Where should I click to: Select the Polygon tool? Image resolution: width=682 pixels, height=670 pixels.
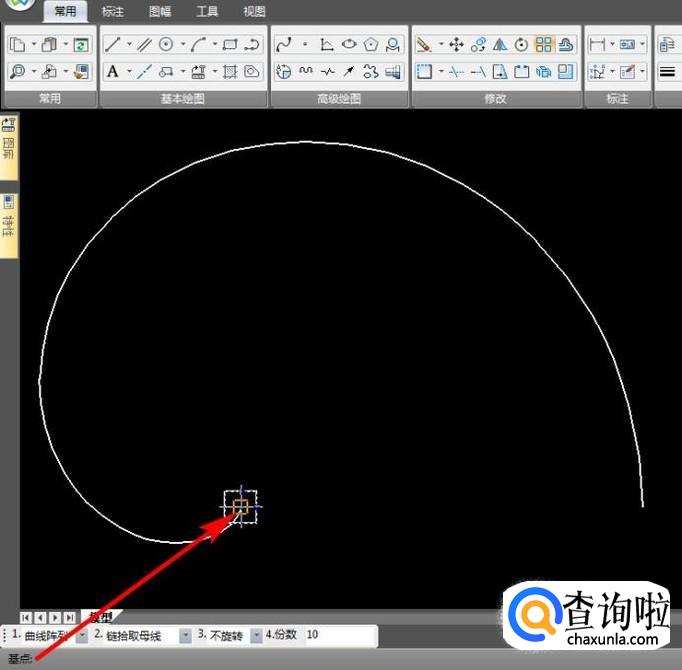coord(371,44)
